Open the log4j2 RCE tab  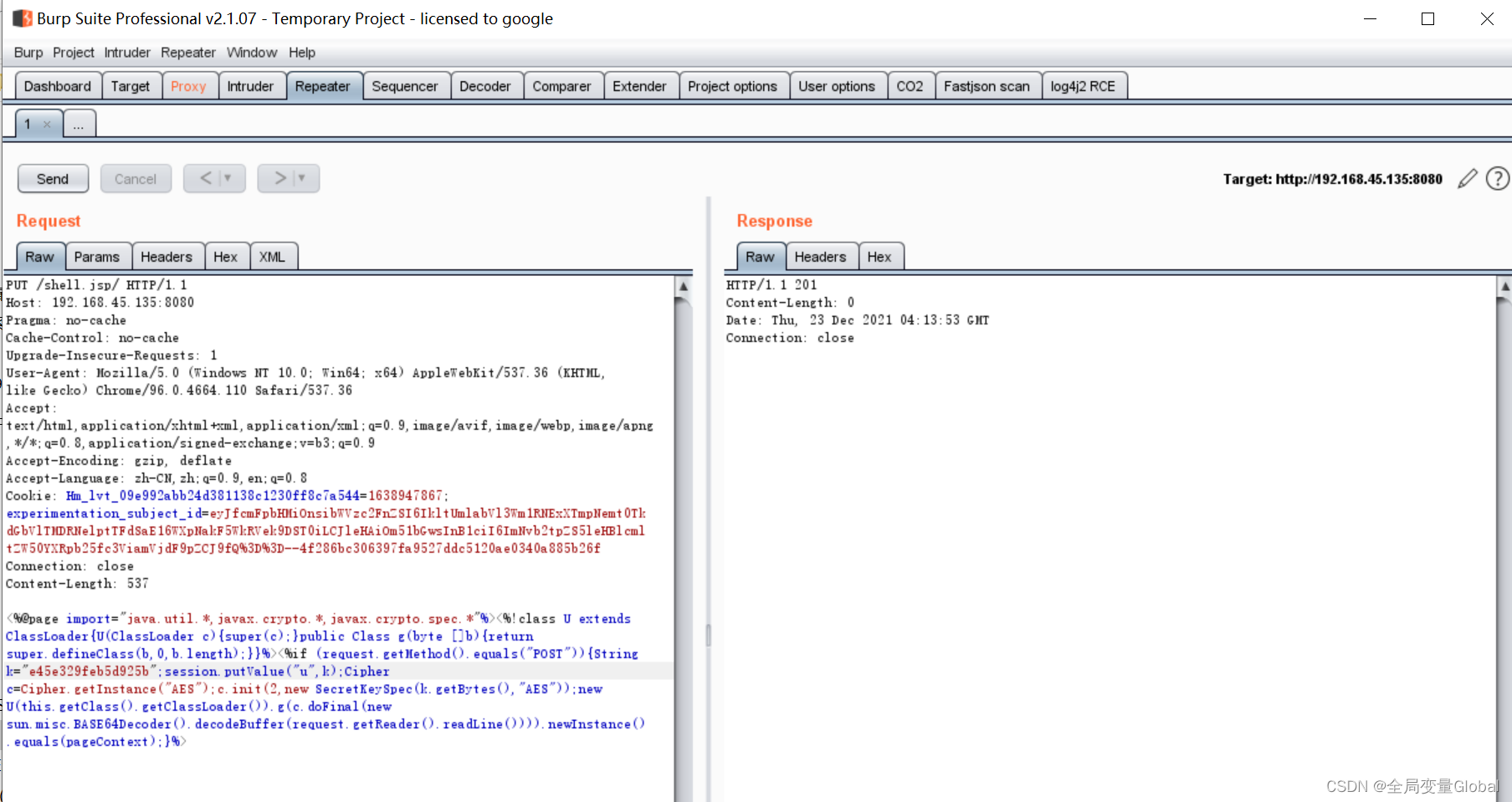1083,86
